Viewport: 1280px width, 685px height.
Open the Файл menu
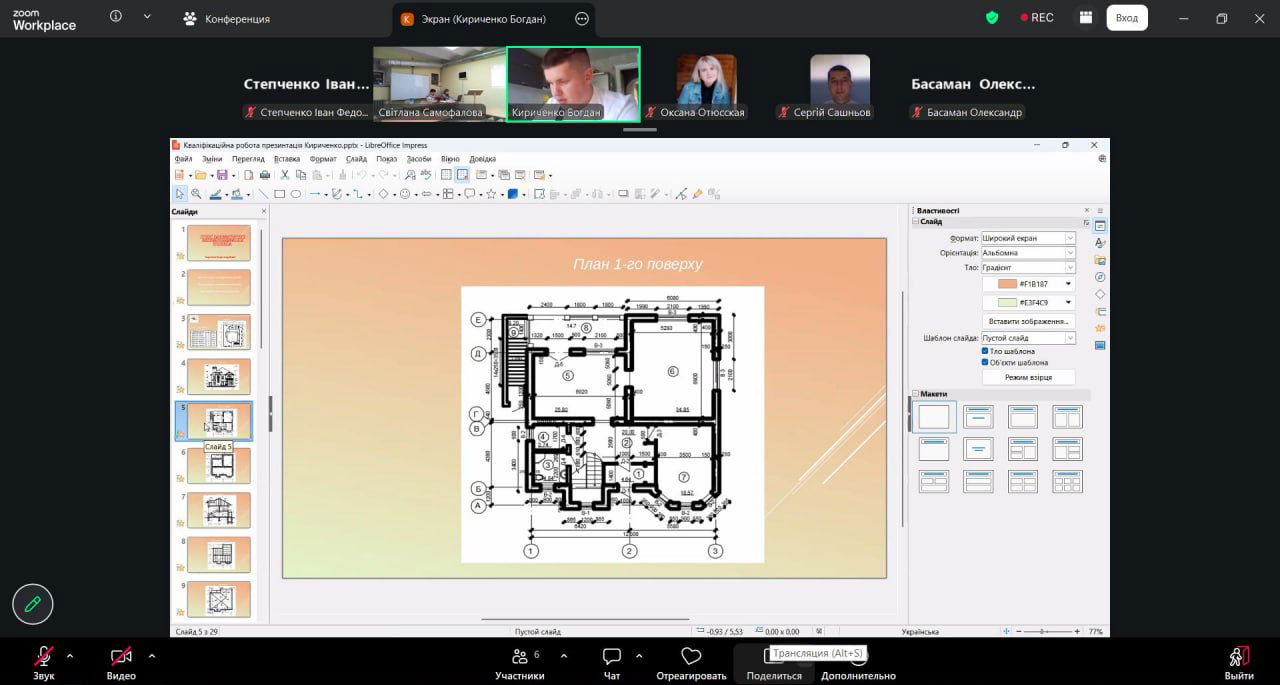coord(183,158)
